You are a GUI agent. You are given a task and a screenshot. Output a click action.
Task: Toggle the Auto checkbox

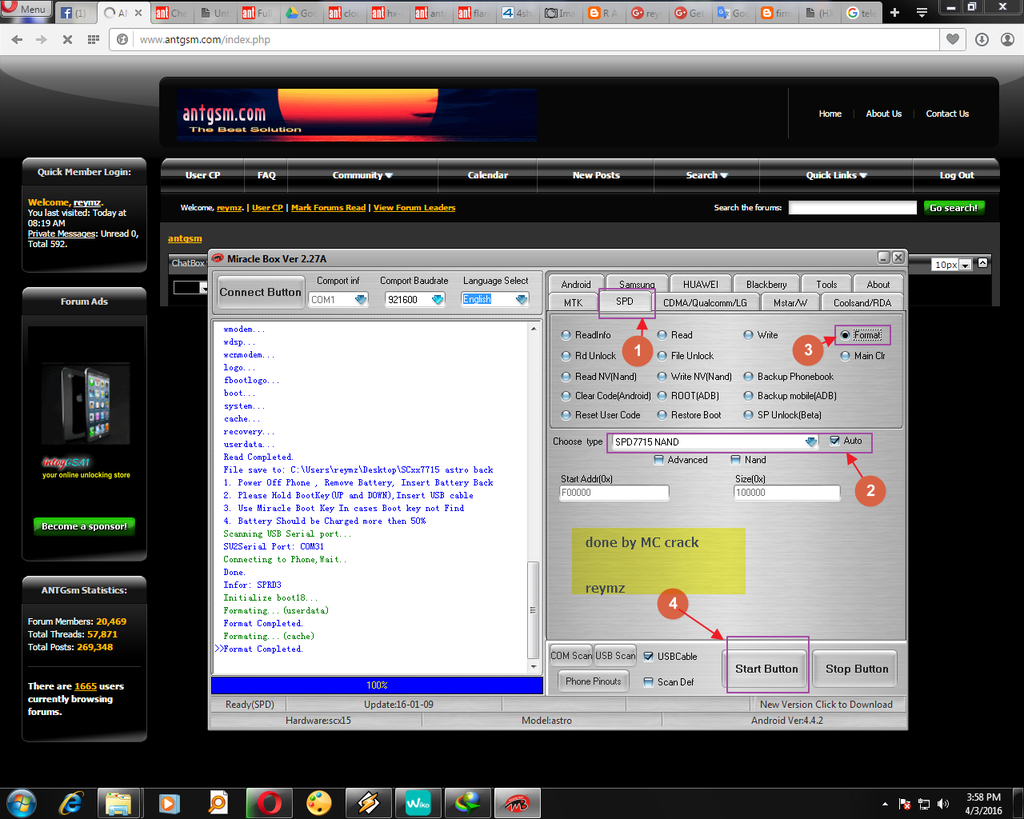835,440
